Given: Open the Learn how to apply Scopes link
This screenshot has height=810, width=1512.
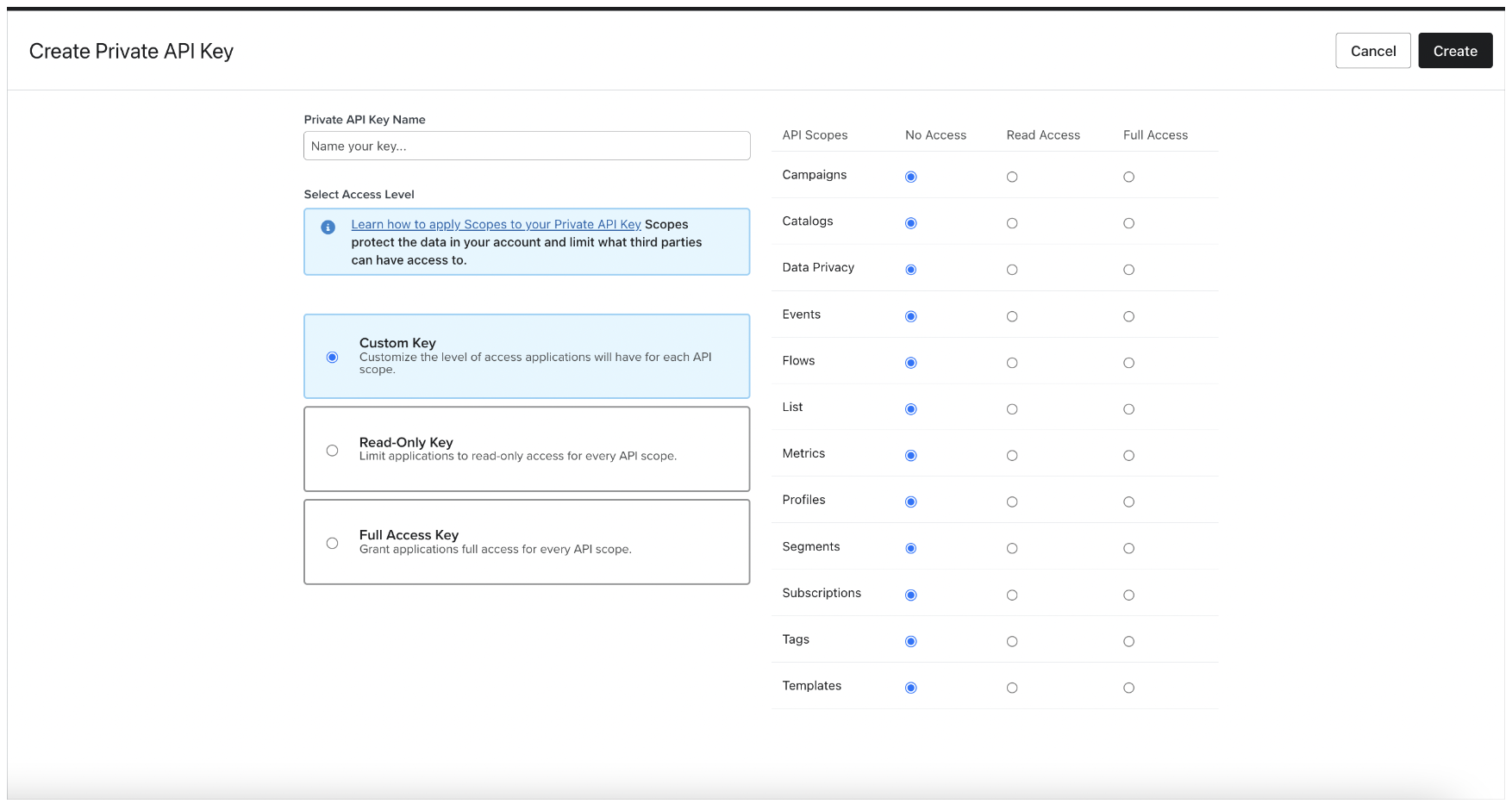Looking at the screenshot, I should 496,225.
